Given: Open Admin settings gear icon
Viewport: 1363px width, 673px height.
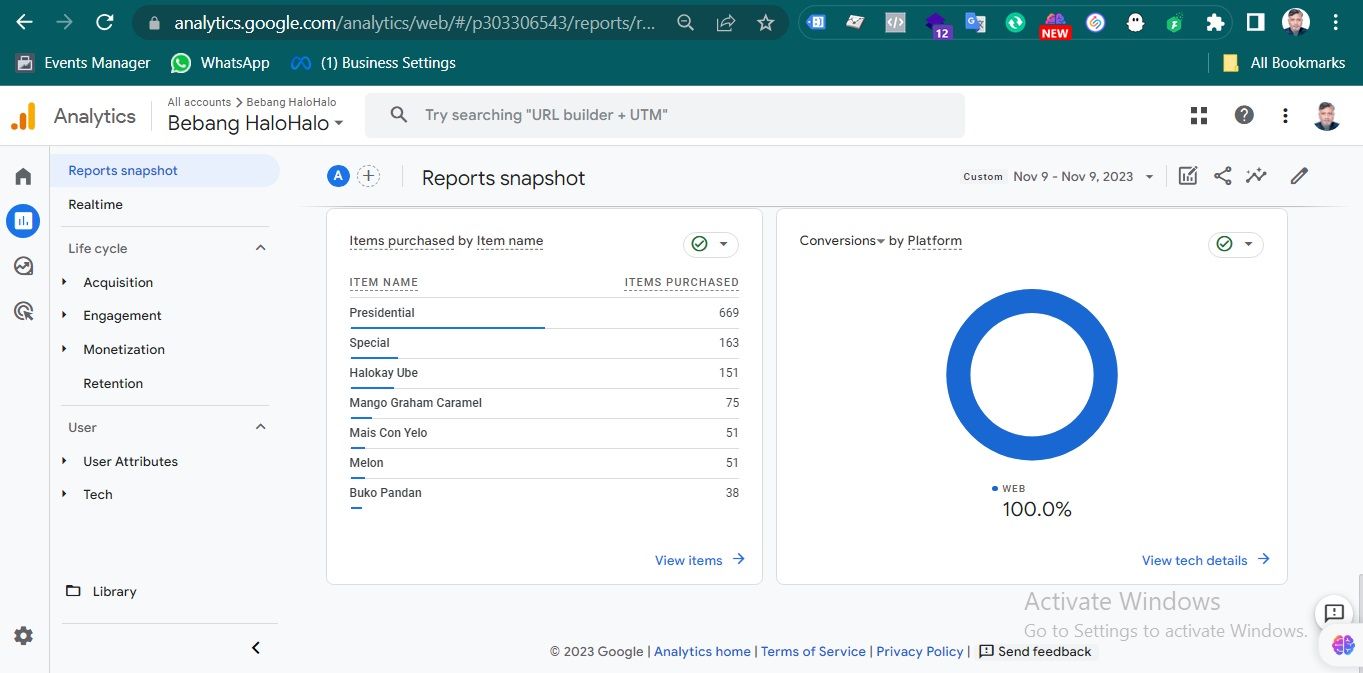Looking at the screenshot, I should pyautogui.click(x=23, y=636).
